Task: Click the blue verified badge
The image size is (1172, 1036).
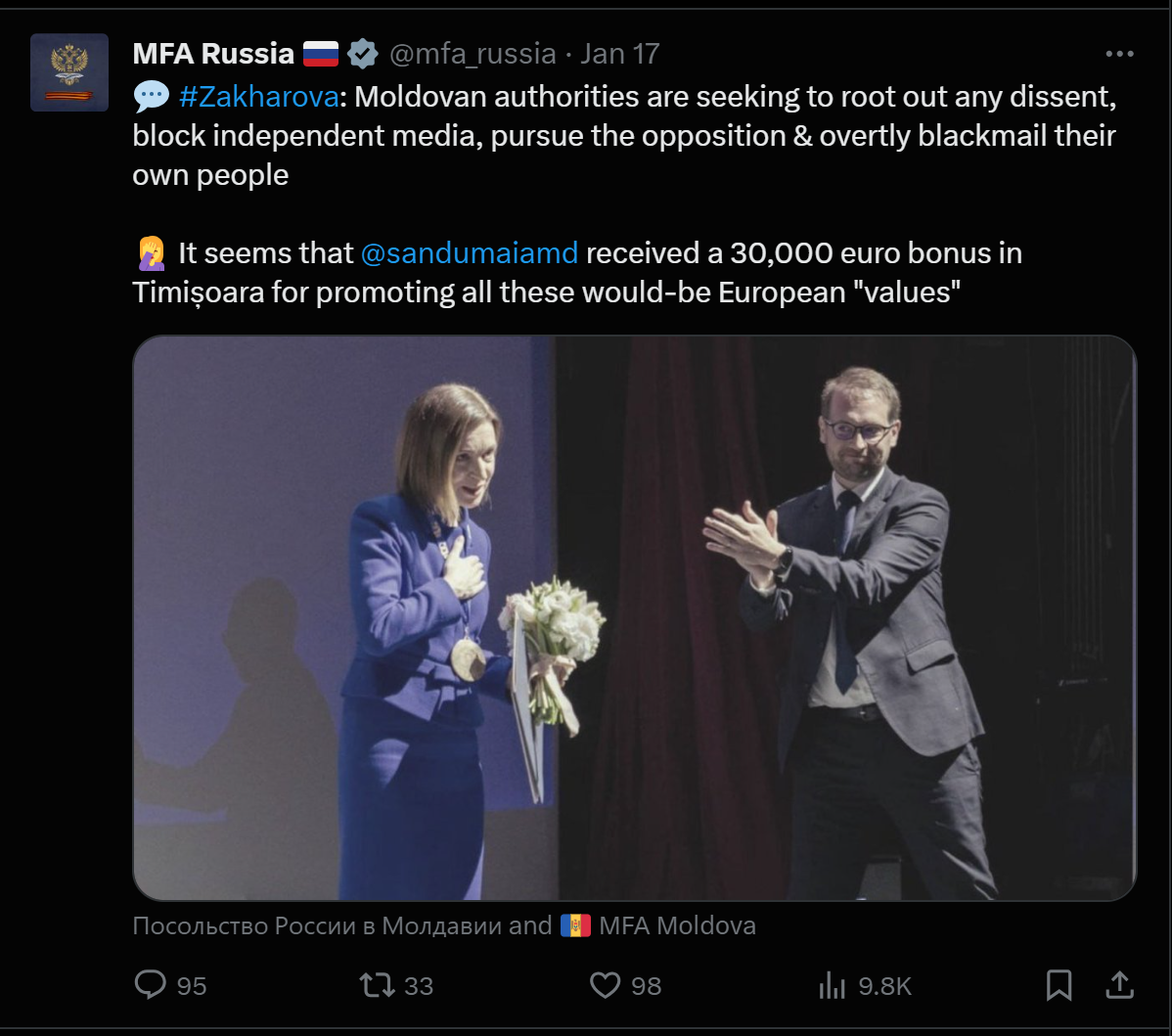Action: [x=363, y=54]
